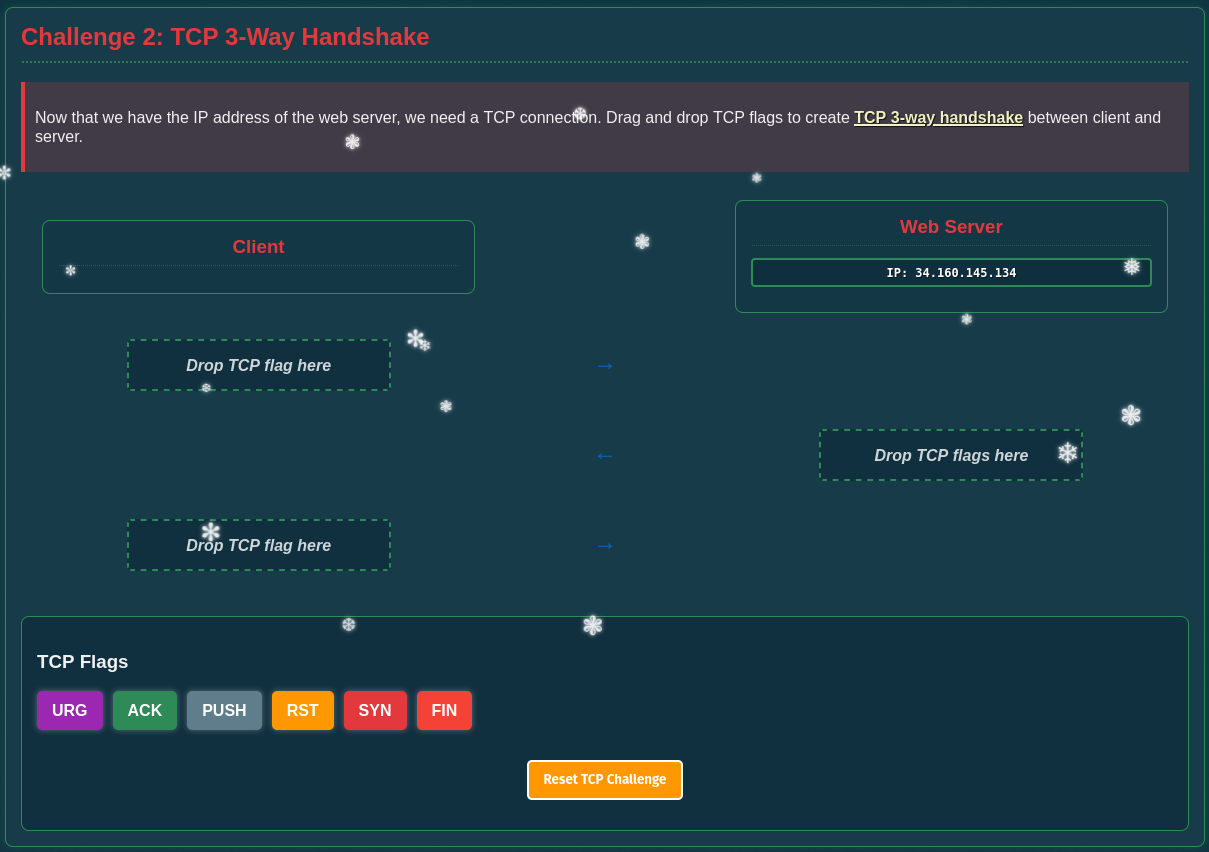Click the right arrow between client and server
The width and height of the screenshot is (1209, 852).
click(604, 365)
